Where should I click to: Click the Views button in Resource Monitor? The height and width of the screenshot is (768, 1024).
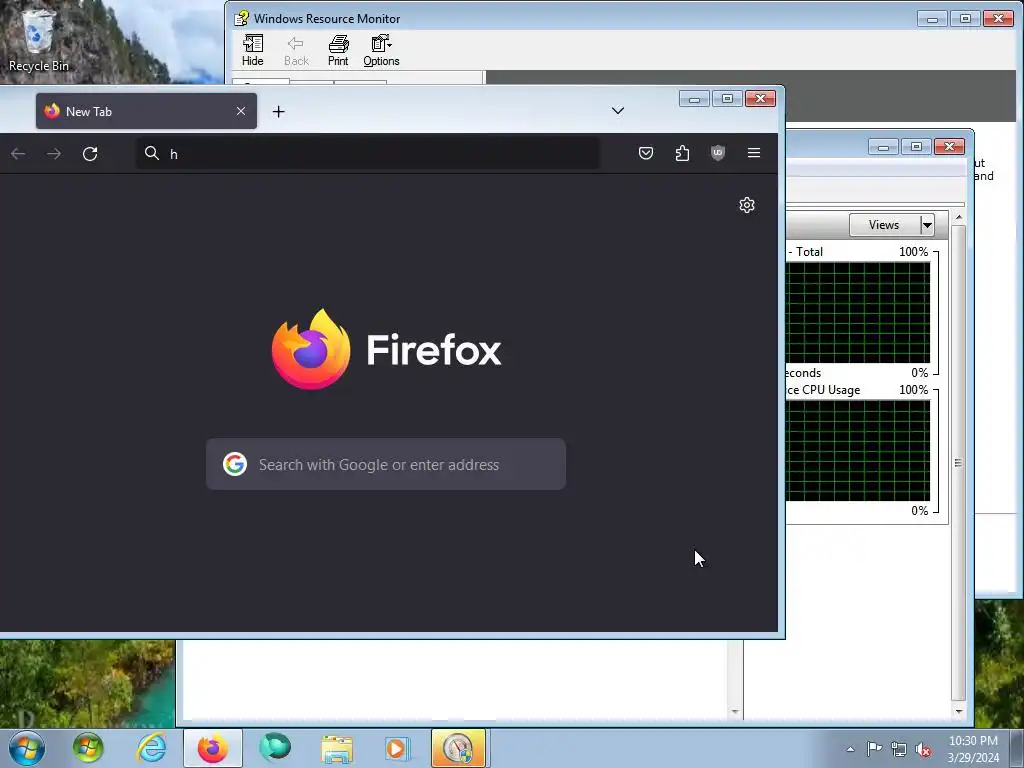point(884,225)
